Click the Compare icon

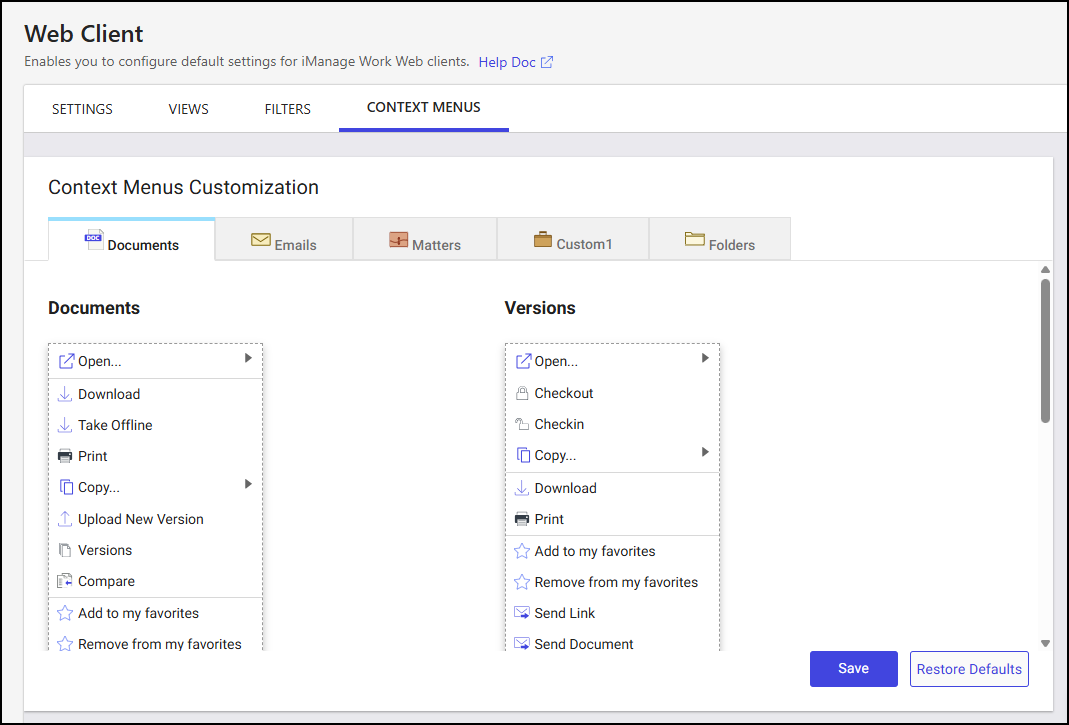(x=65, y=581)
